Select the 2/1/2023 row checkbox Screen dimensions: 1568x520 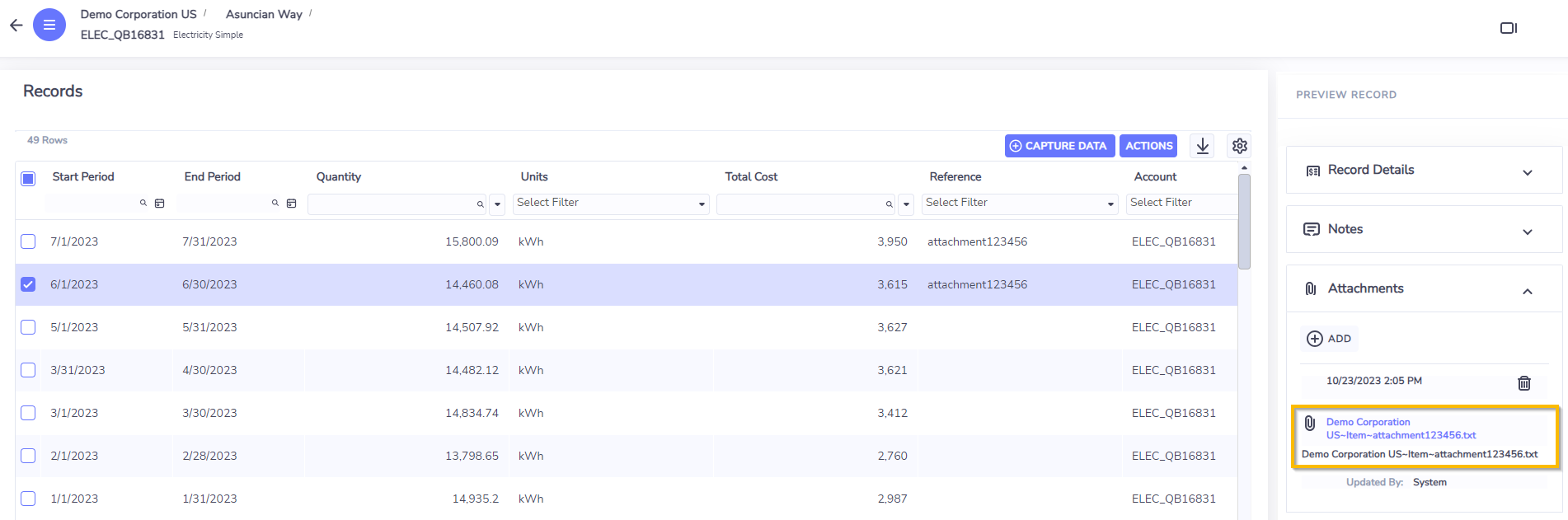(28, 456)
